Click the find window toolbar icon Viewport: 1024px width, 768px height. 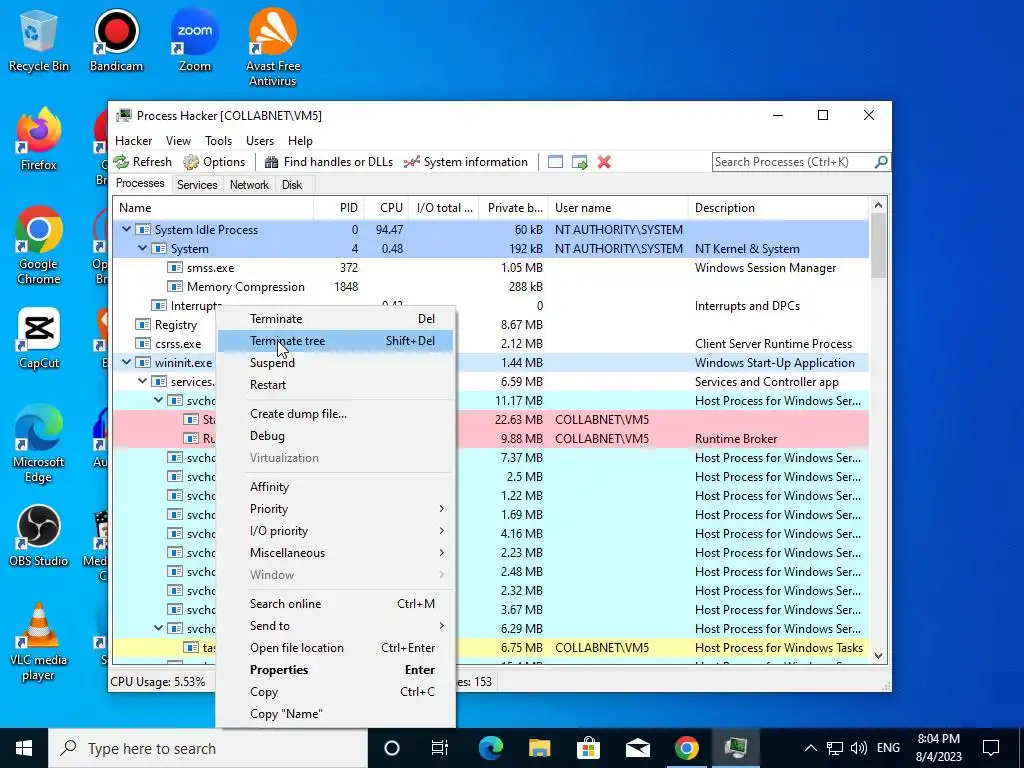pos(555,162)
